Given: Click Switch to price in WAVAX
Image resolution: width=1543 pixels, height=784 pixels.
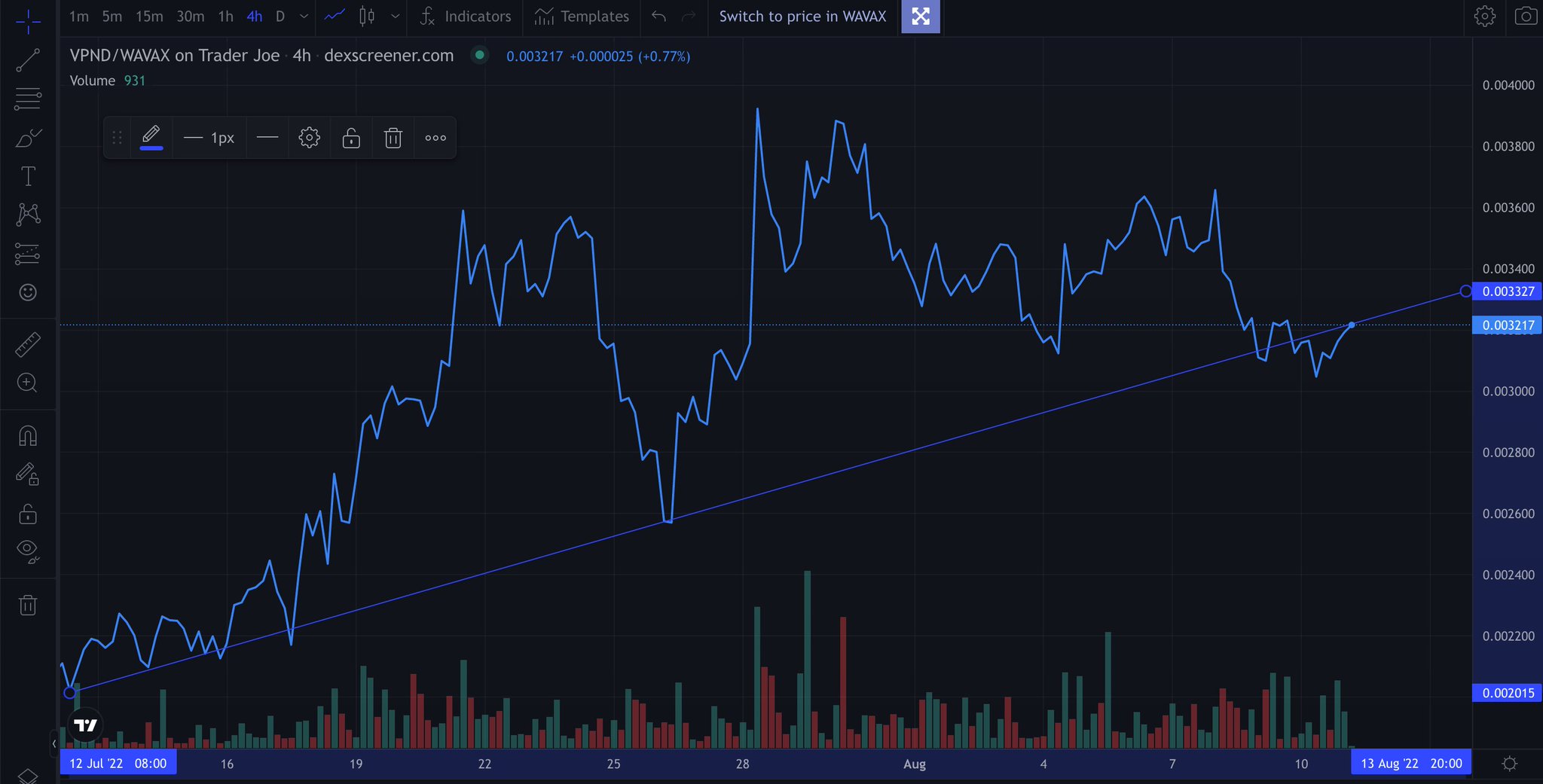Looking at the screenshot, I should (x=802, y=17).
